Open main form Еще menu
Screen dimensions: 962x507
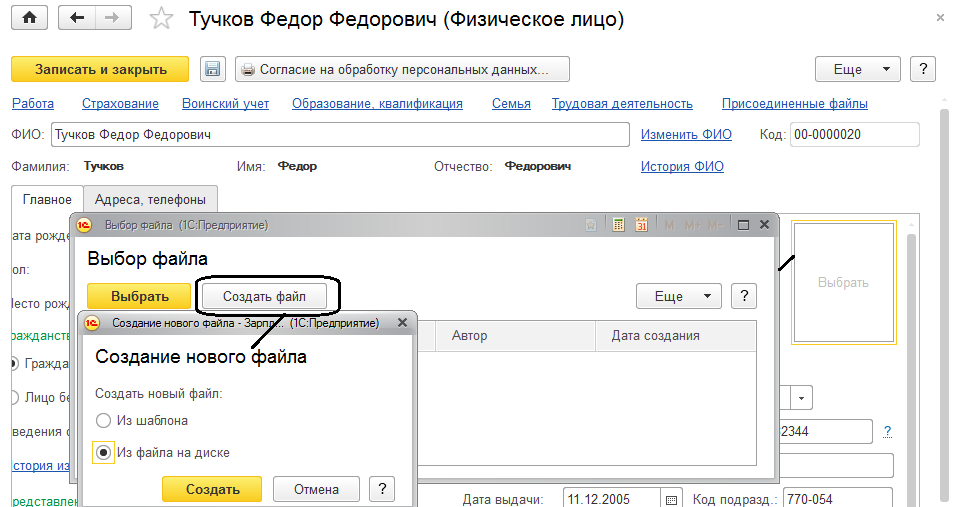pos(857,69)
